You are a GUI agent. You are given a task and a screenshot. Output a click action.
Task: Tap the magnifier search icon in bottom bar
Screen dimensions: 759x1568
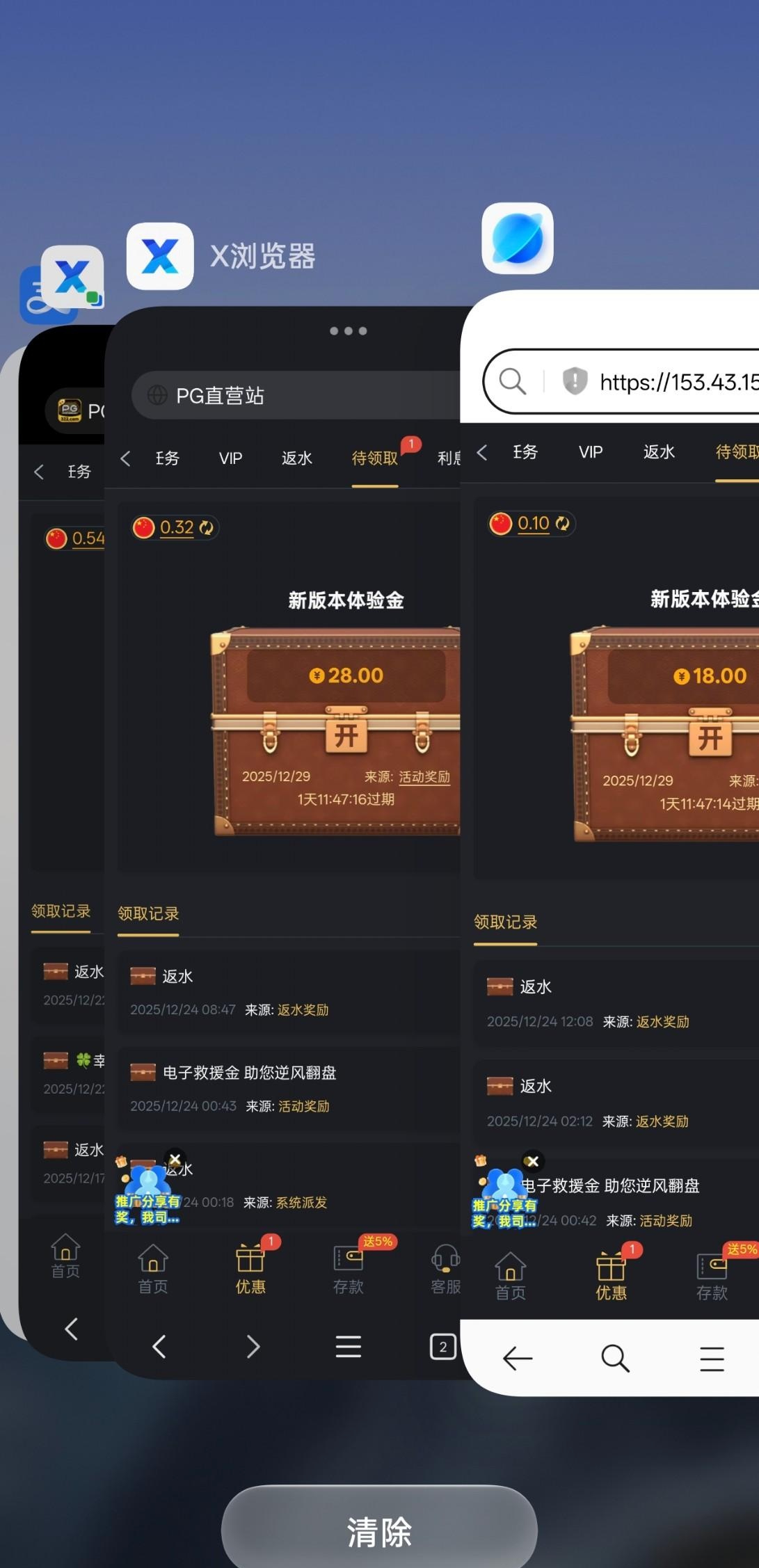[x=615, y=1358]
